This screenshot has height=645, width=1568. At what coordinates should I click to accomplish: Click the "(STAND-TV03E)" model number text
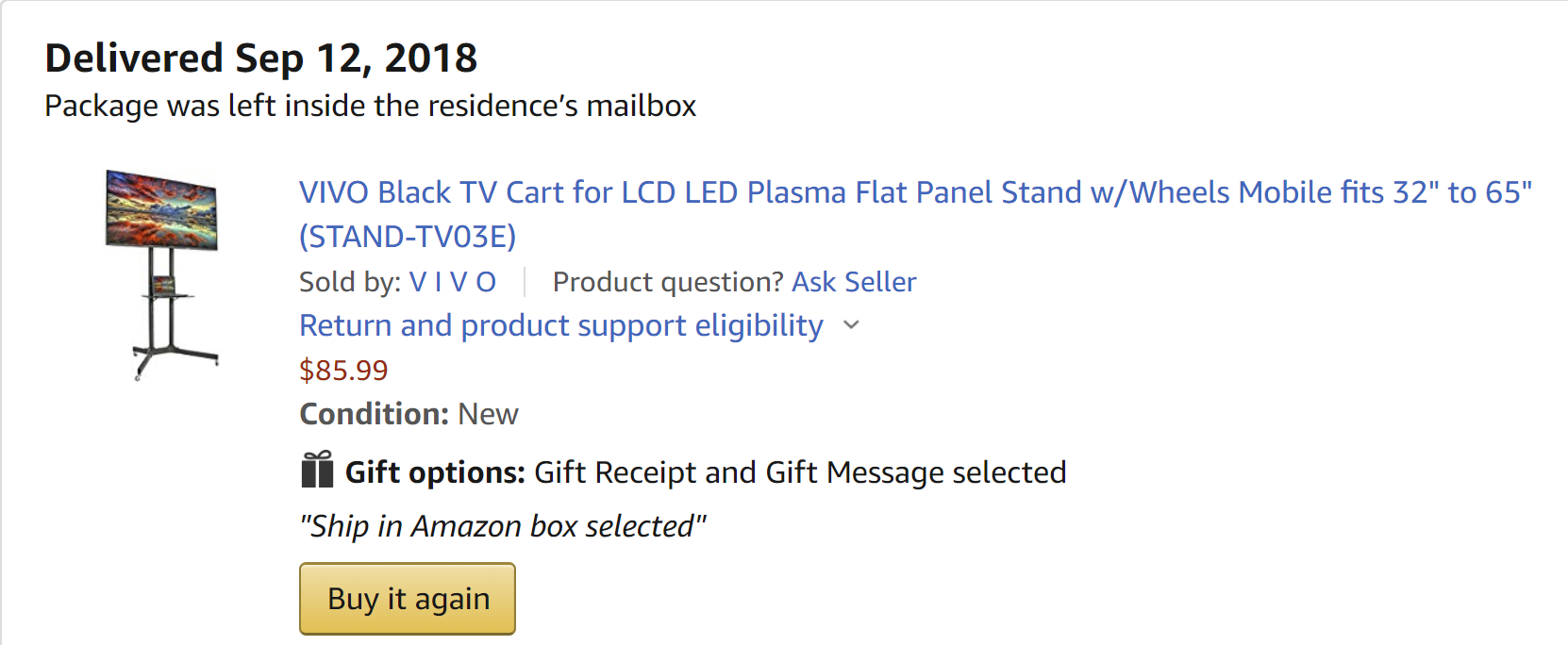click(x=408, y=237)
